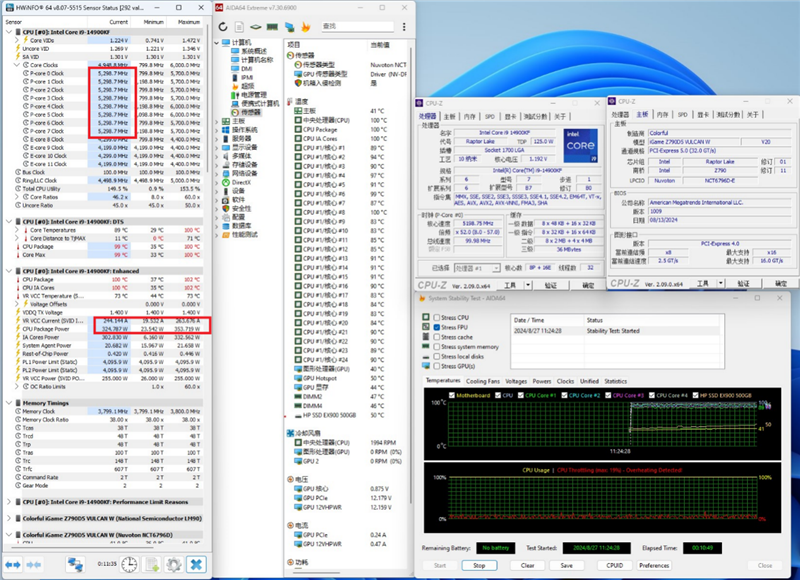Click 验证 button in the left CPU-Z window
Image resolution: width=800 pixels, height=580 pixels.
click(551, 285)
